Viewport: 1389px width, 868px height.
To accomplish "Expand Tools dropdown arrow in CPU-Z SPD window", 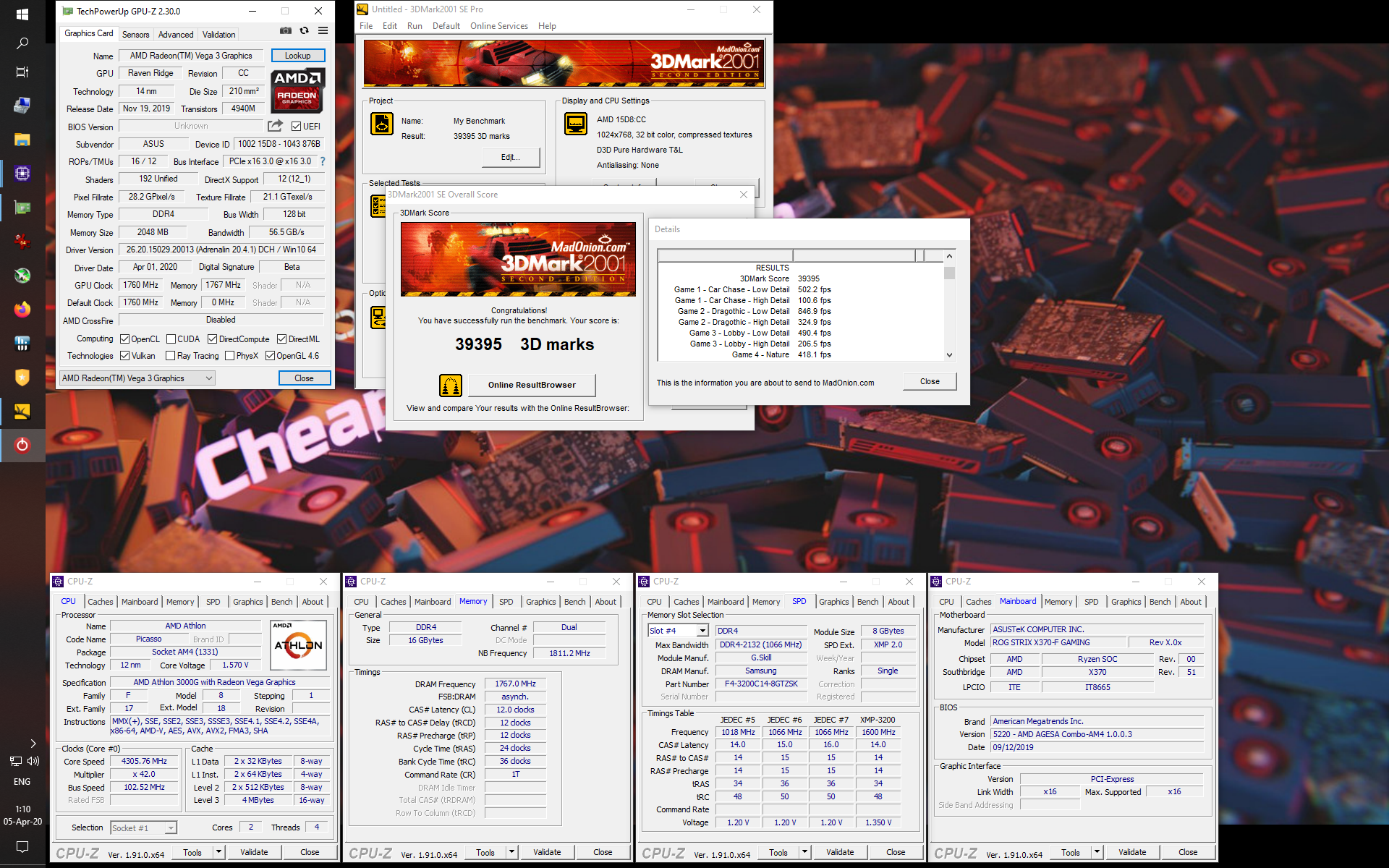I will point(804,852).
